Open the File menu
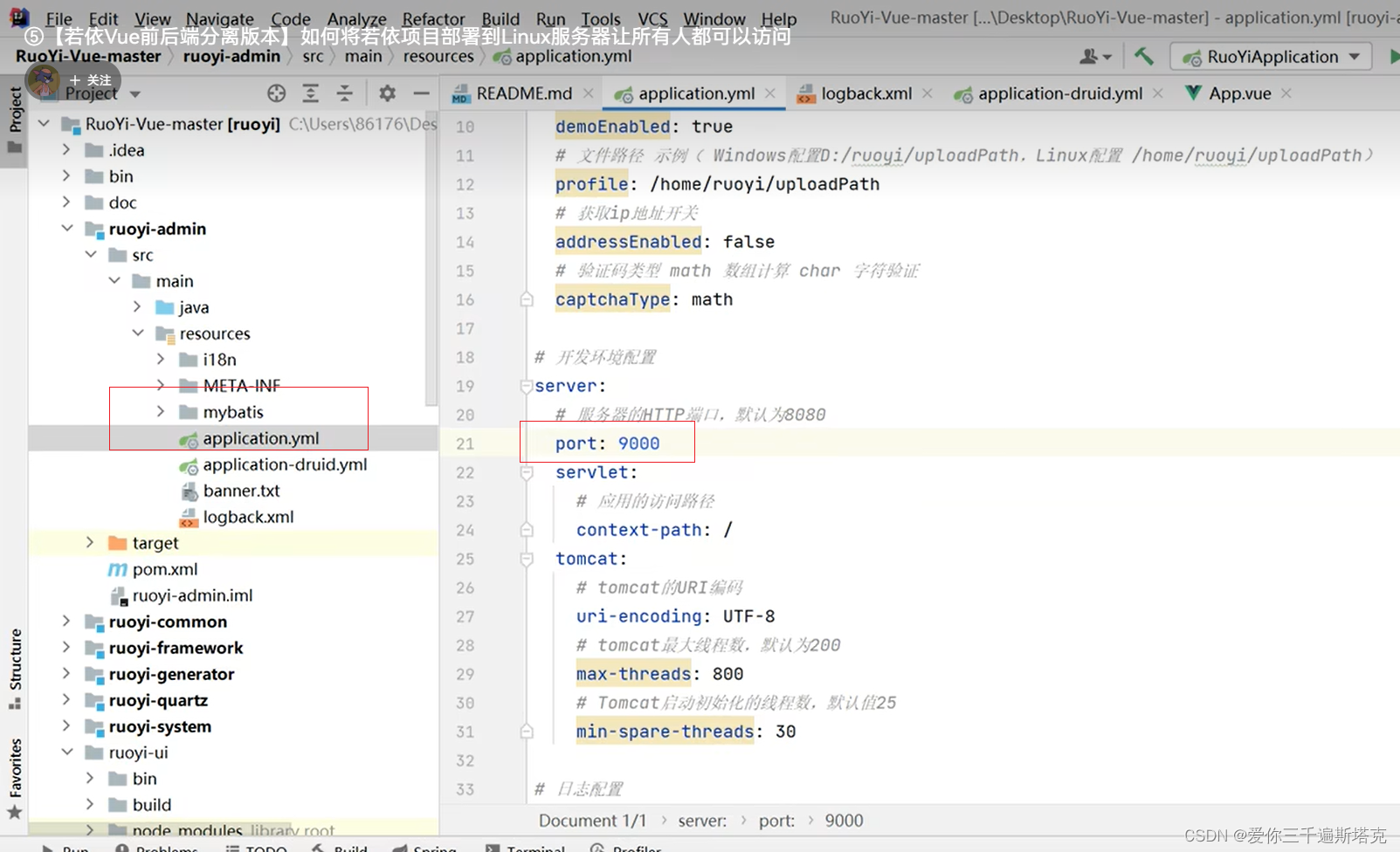 (x=59, y=18)
